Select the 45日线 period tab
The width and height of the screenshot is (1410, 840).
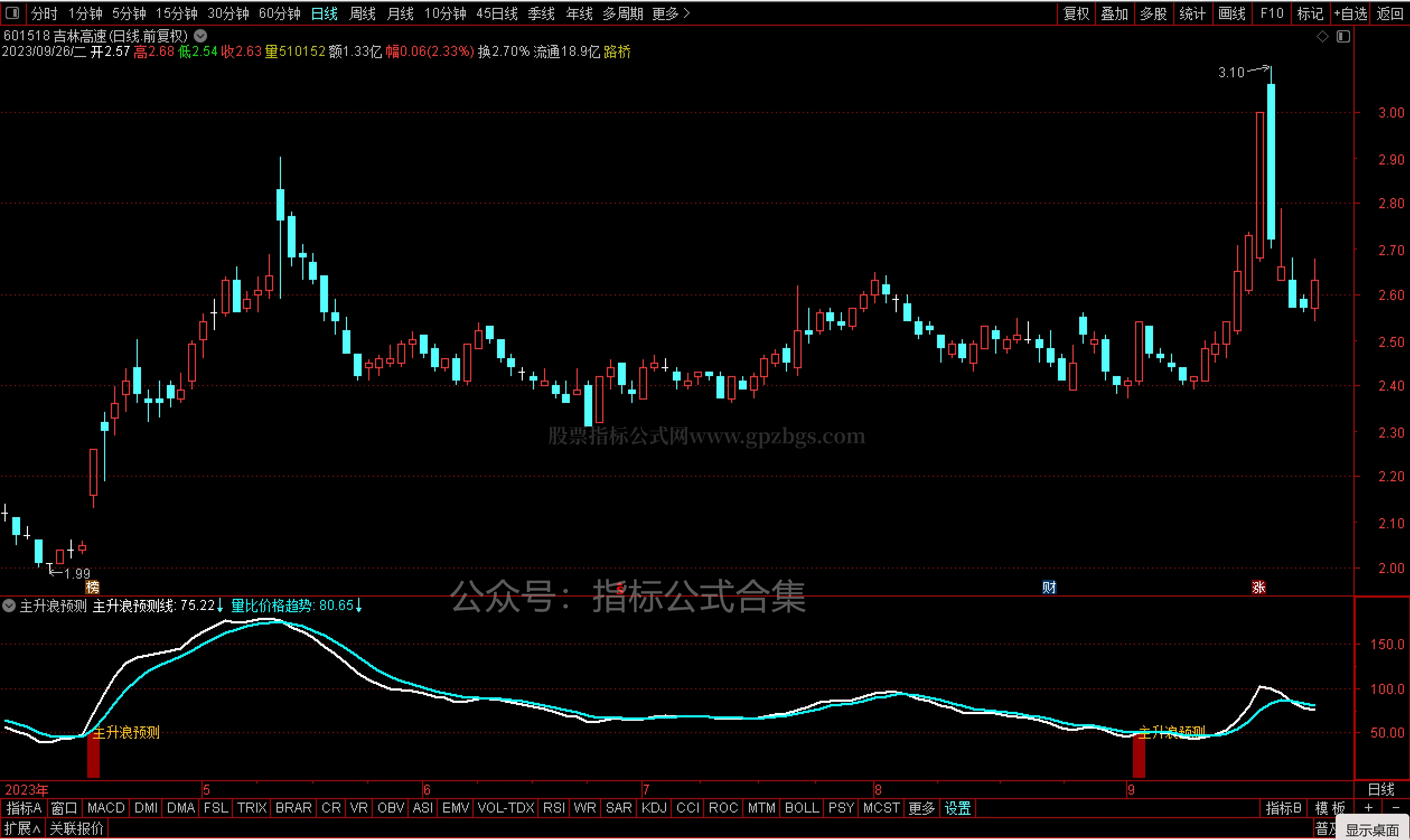(497, 13)
